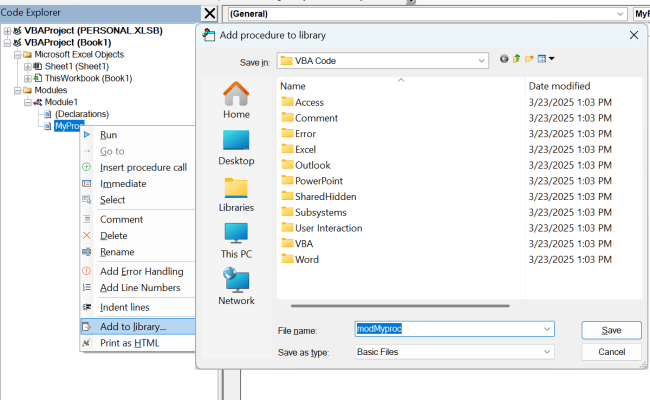Image resolution: width=650 pixels, height=400 pixels.
Task: Close the Code Explorer panel
Action: [210, 13]
